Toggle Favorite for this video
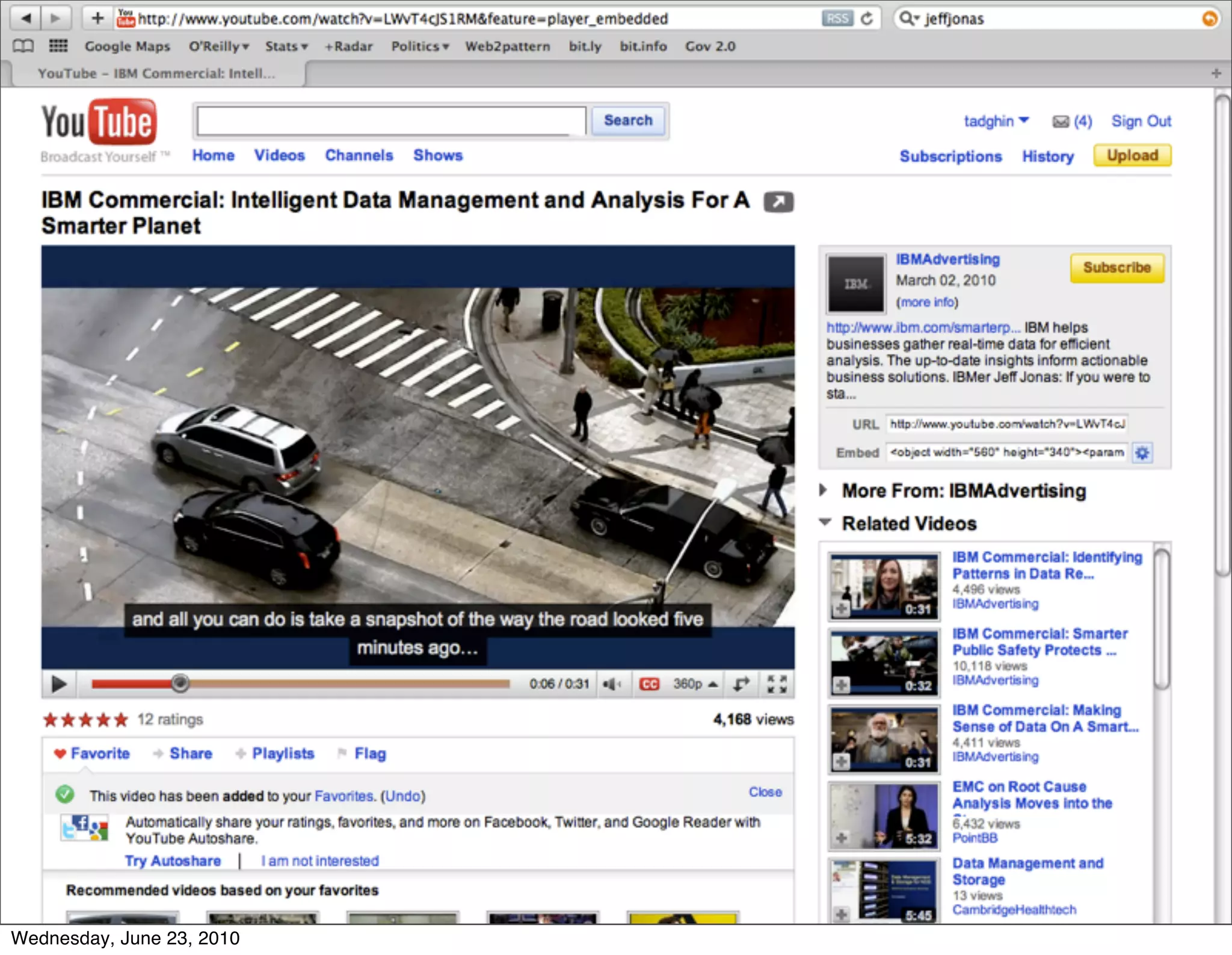This screenshot has width=1232, height=955. (92, 753)
